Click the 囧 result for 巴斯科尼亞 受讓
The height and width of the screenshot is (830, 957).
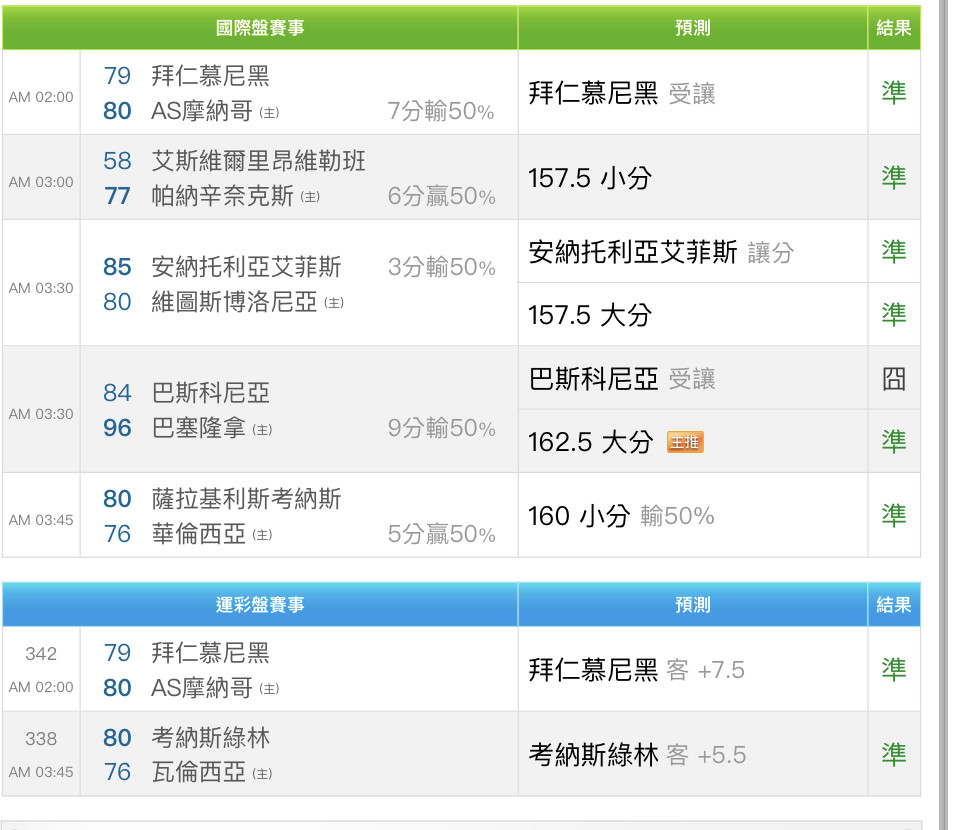pyautogui.click(x=894, y=379)
